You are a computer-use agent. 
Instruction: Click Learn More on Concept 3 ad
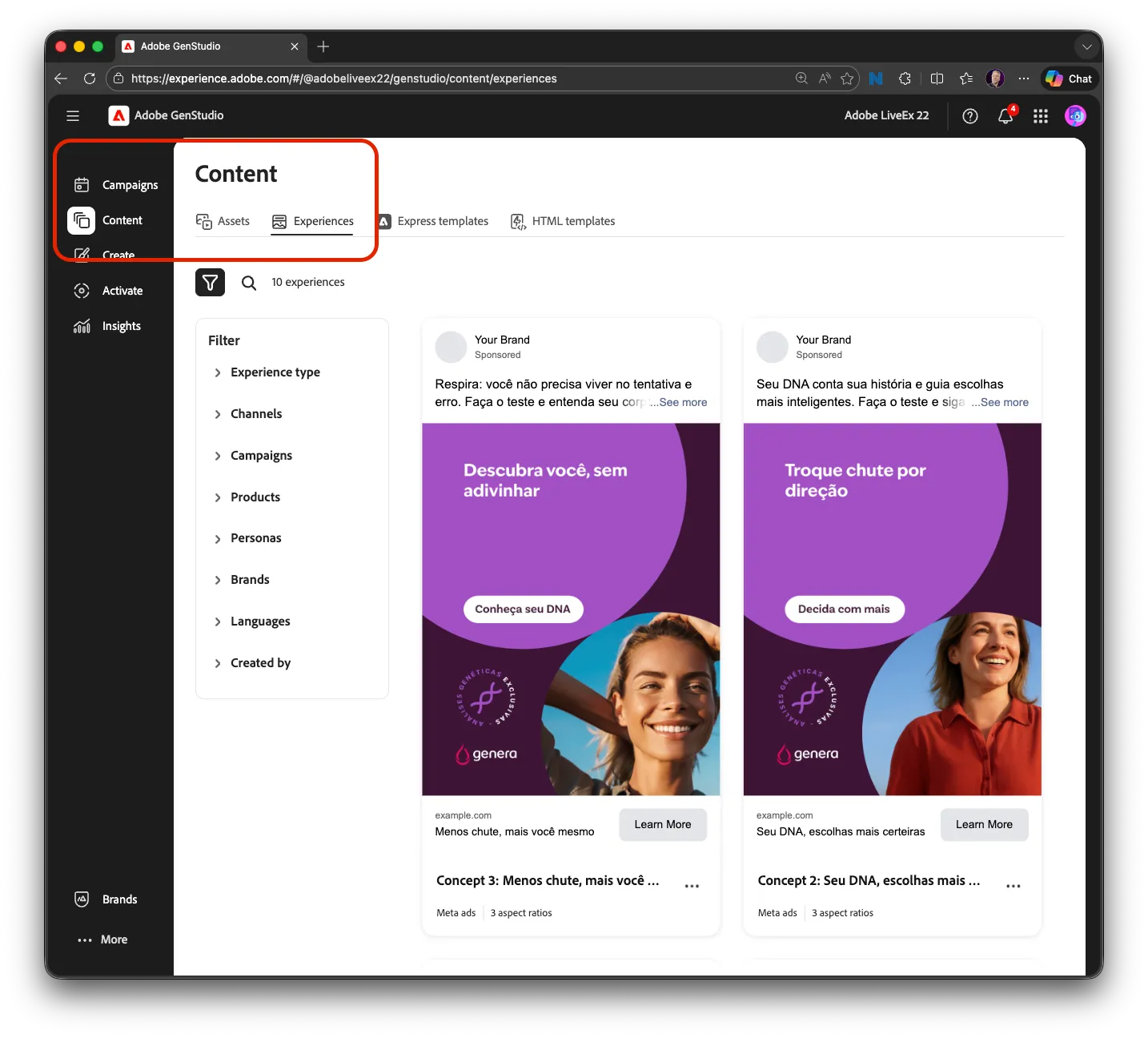click(x=663, y=824)
